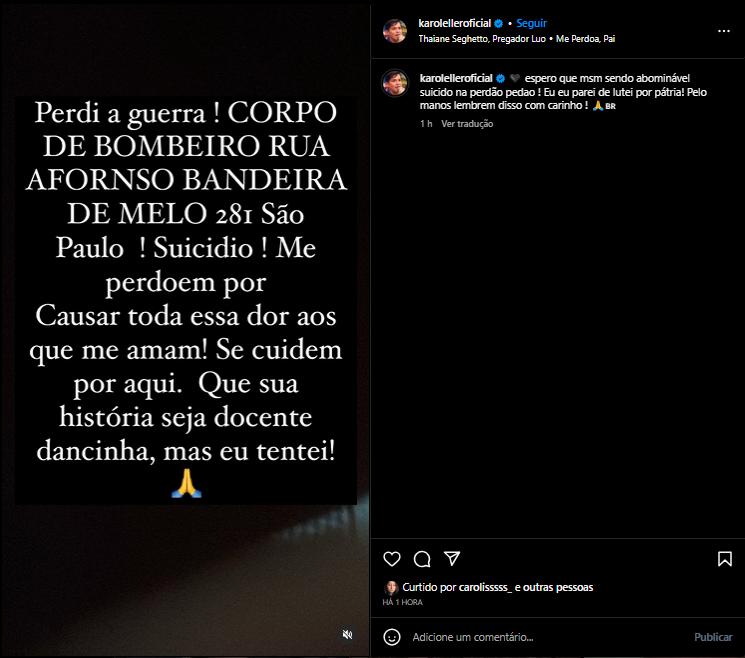Click Publicar to post comment
The height and width of the screenshot is (658, 745).
[x=713, y=637]
